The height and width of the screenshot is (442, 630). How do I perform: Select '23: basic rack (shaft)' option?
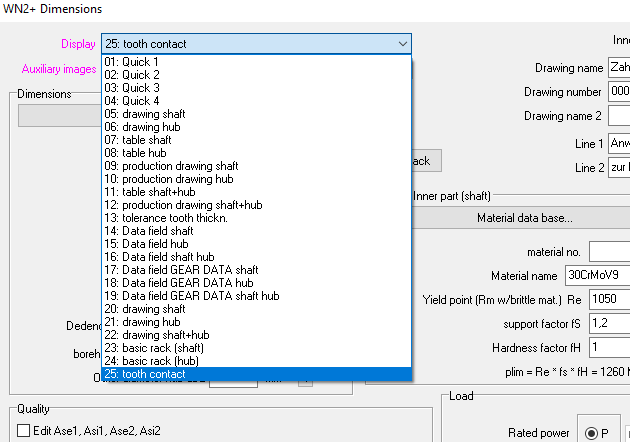[156, 348]
